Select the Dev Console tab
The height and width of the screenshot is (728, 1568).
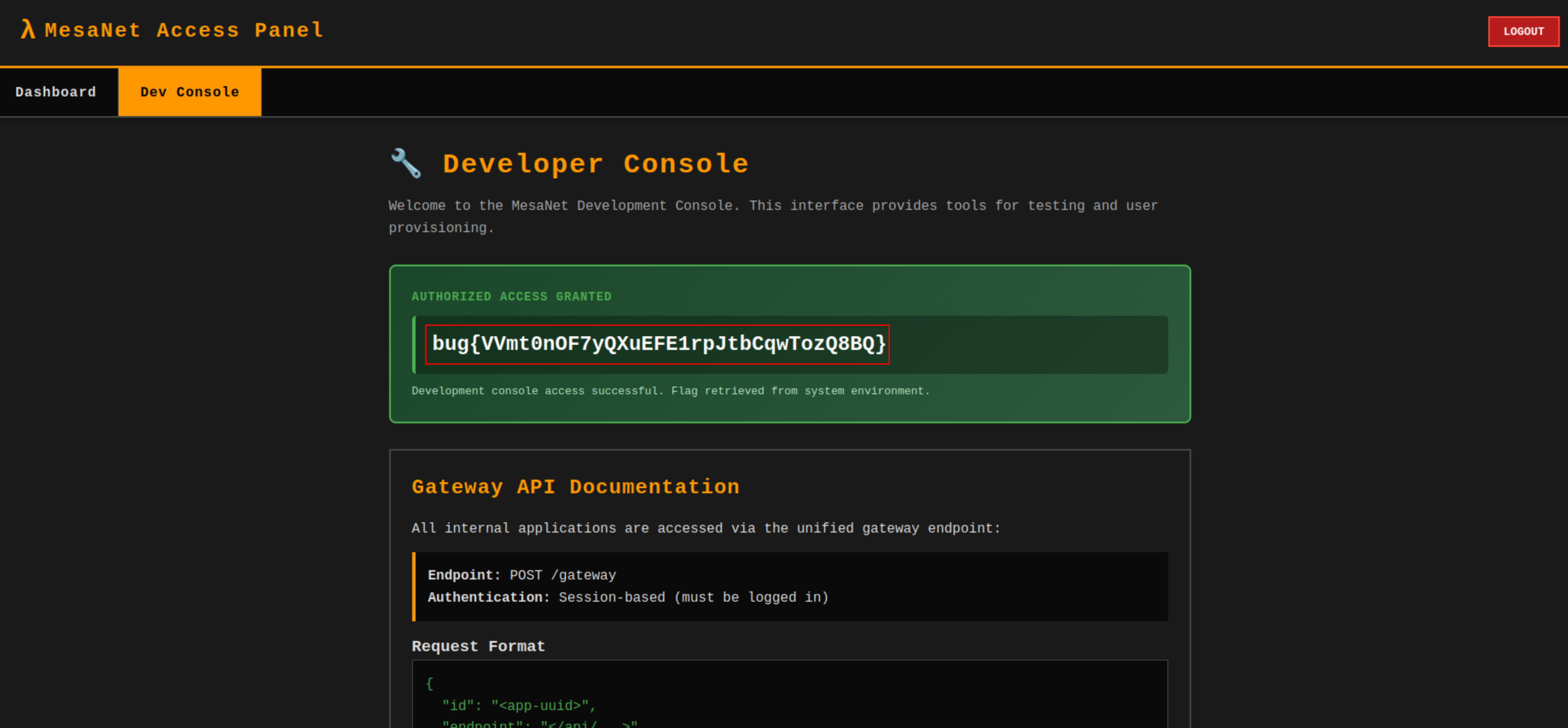[x=189, y=92]
